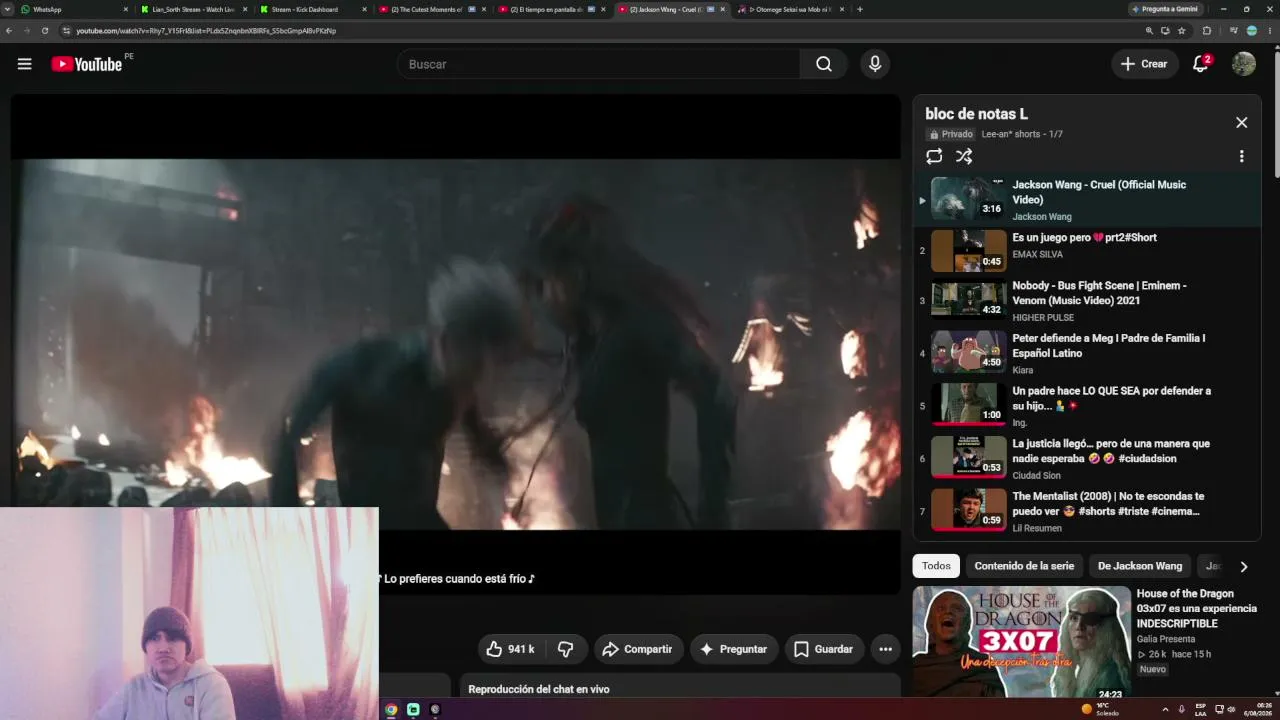Reload the current page
Image resolution: width=1280 pixels, height=720 pixels.
click(x=45, y=31)
